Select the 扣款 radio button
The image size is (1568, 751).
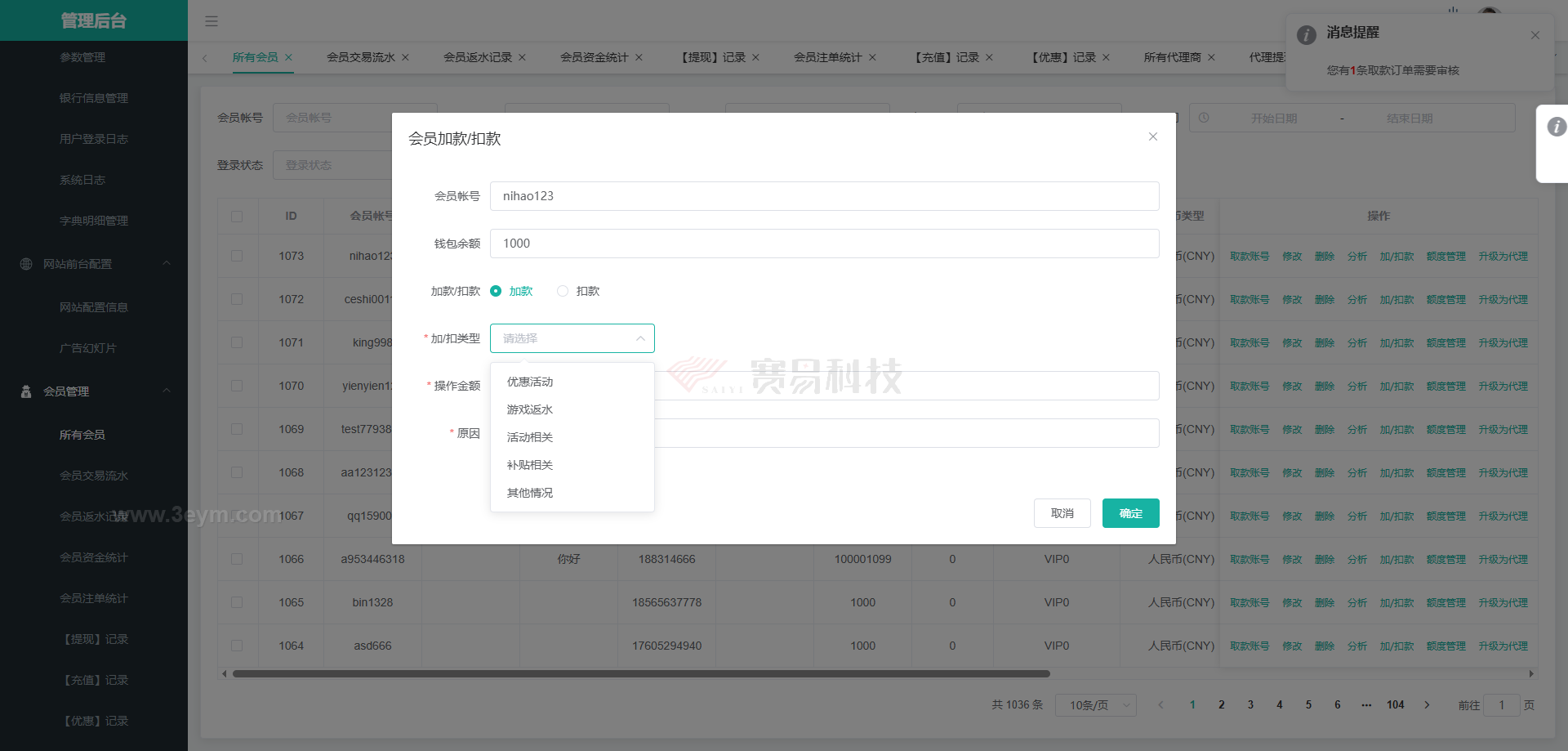563,291
